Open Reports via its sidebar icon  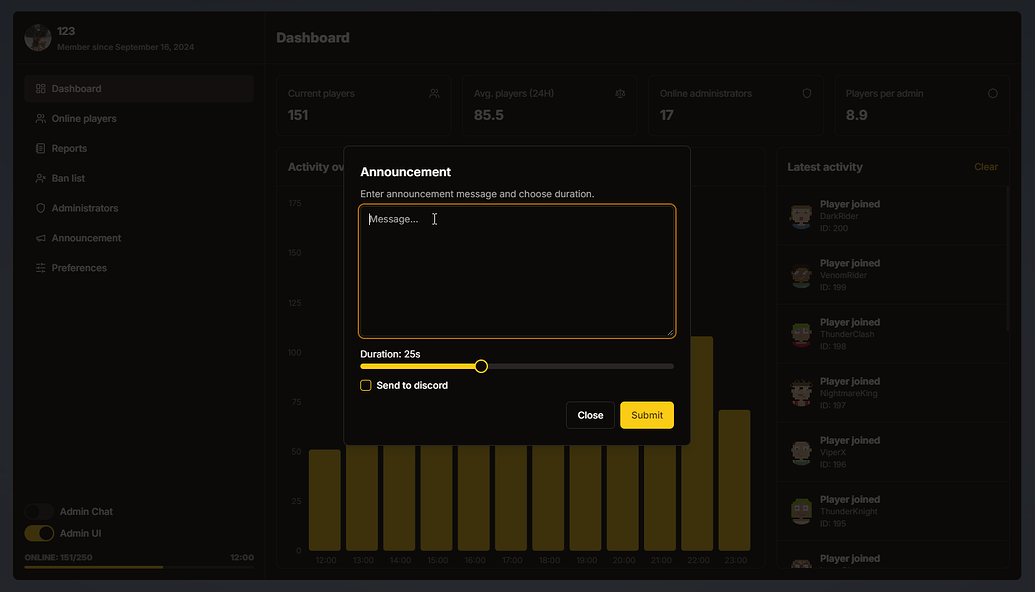[39, 148]
